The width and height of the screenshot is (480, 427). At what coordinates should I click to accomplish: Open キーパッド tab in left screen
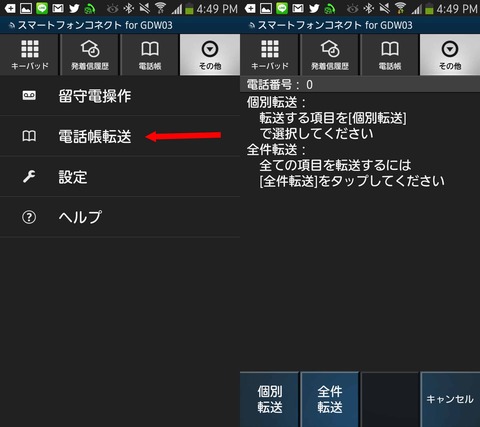point(30,55)
